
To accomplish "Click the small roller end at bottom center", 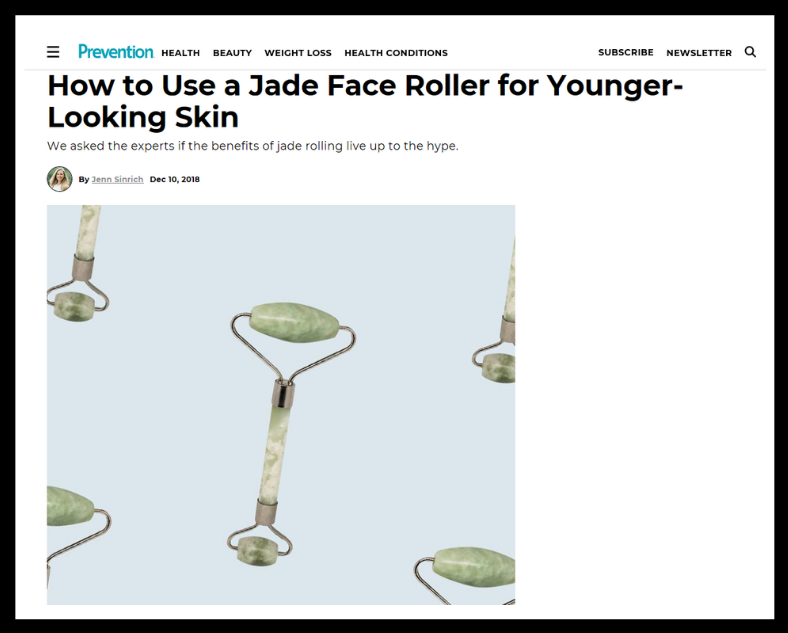I will 257,551.
